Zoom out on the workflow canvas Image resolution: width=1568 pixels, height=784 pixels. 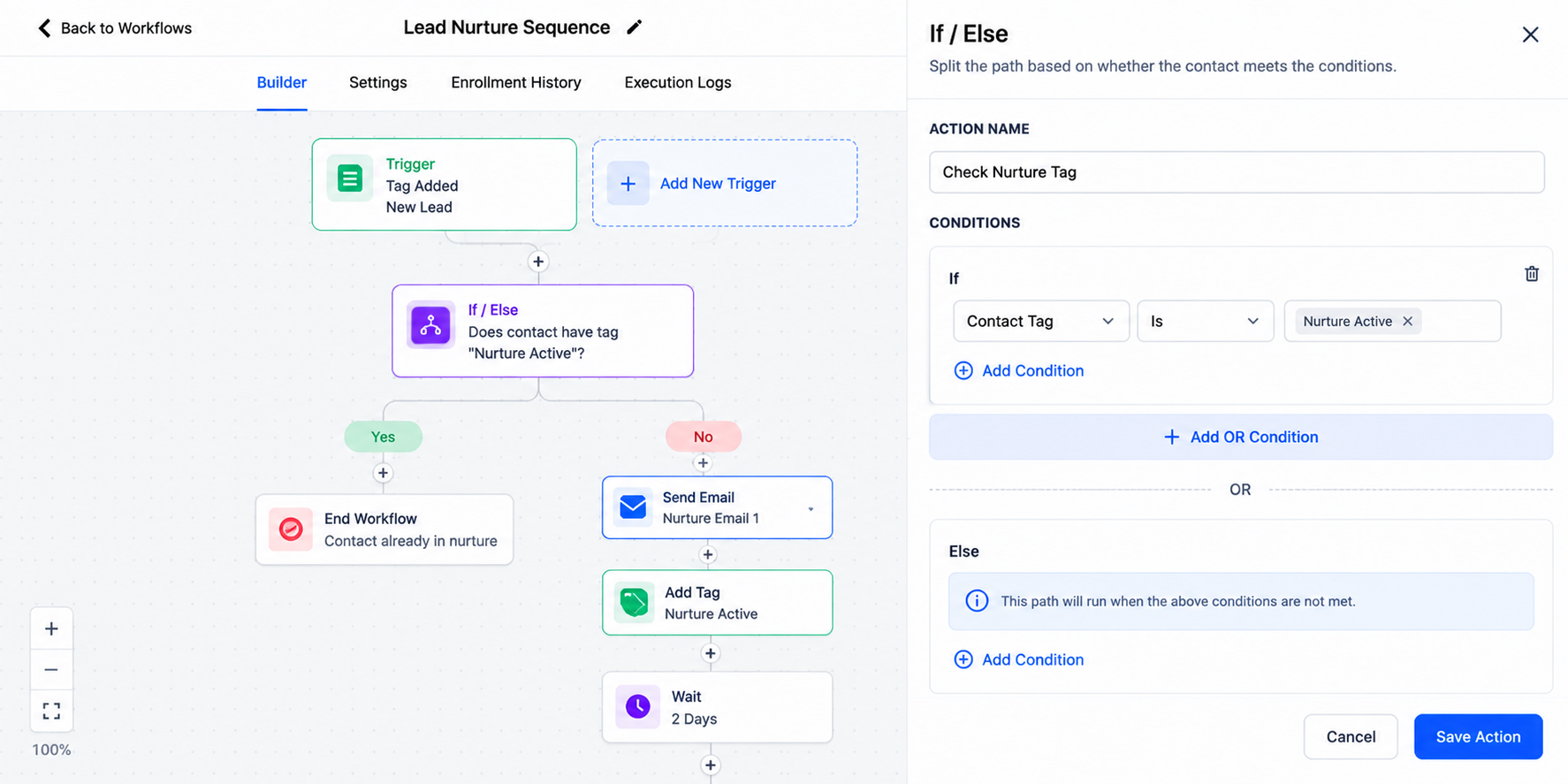pos(51,669)
